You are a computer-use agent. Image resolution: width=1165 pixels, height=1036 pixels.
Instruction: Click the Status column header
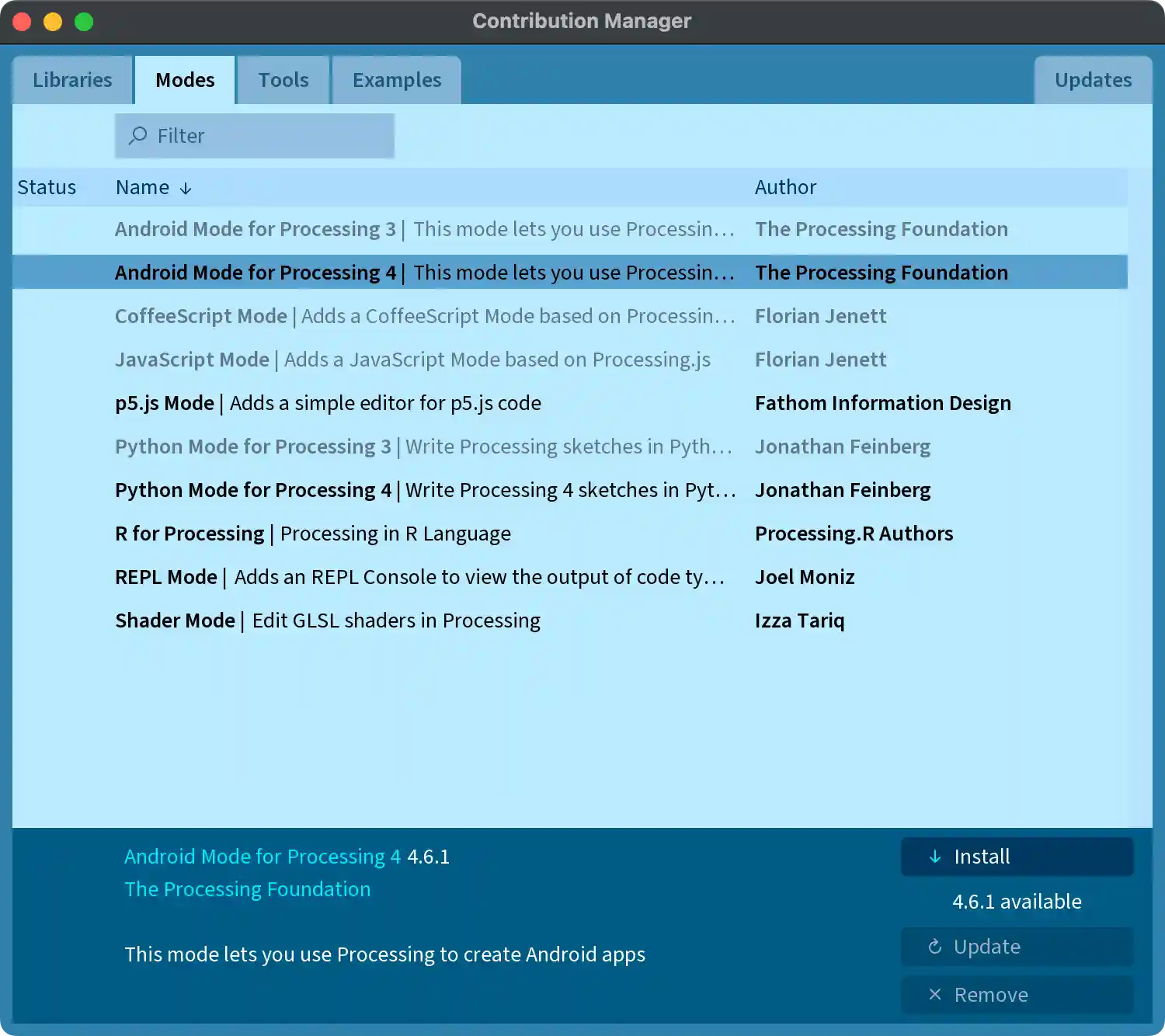pyautogui.click(x=47, y=187)
